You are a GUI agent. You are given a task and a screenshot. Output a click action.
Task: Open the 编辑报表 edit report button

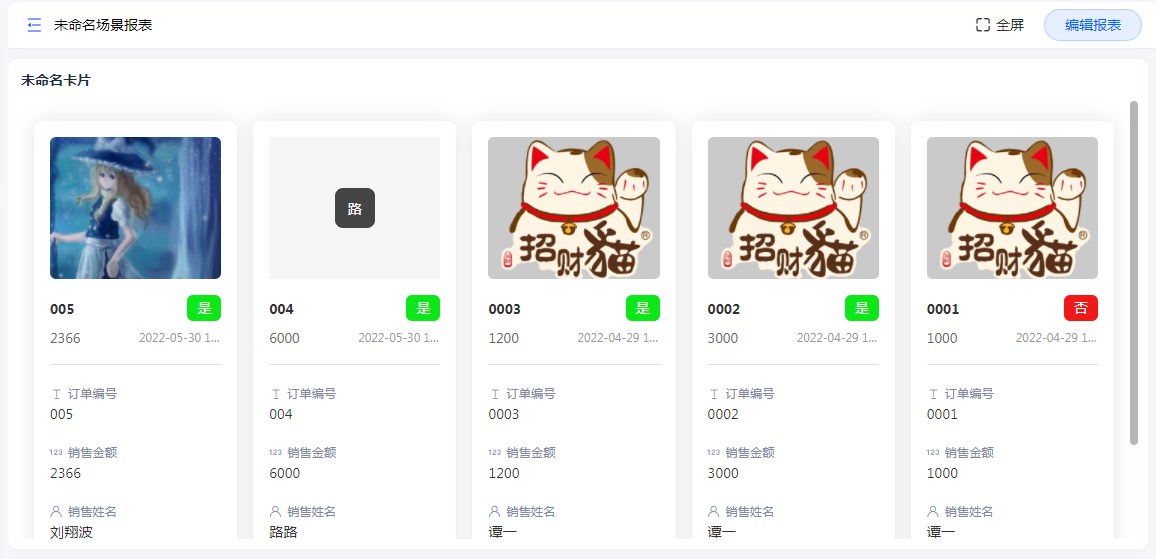(x=1093, y=25)
